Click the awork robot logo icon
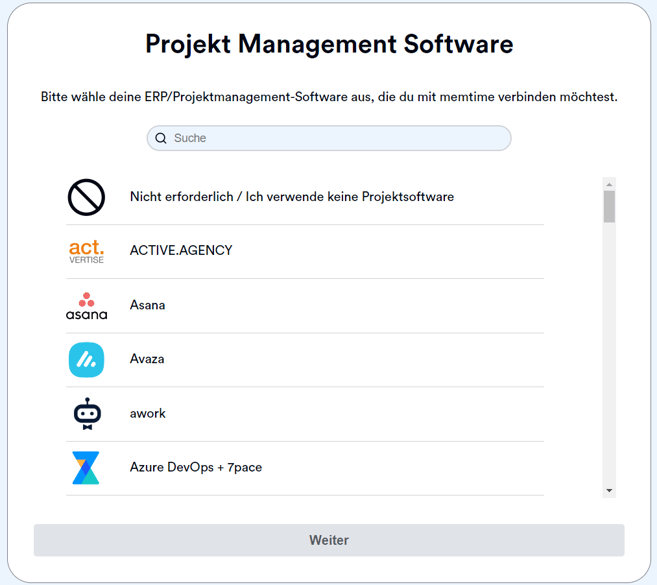The width and height of the screenshot is (657, 585). pos(87,414)
